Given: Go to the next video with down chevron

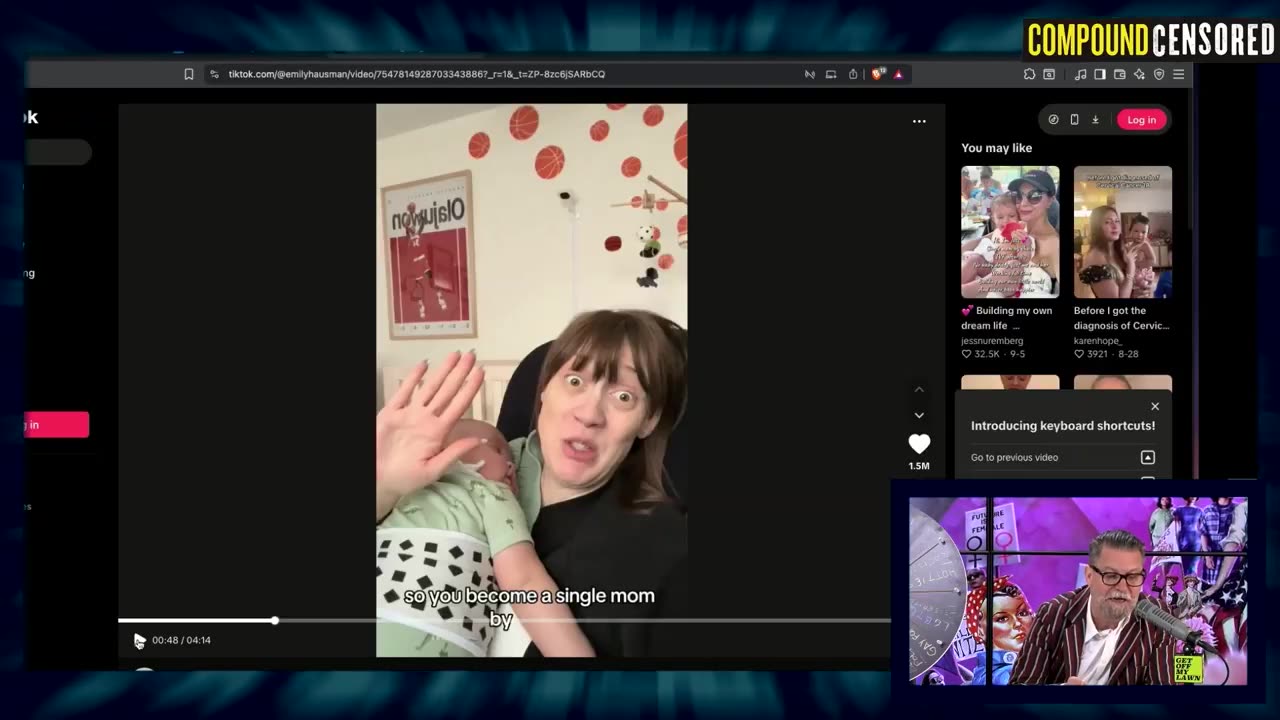Looking at the screenshot, I should click(919, 415).
